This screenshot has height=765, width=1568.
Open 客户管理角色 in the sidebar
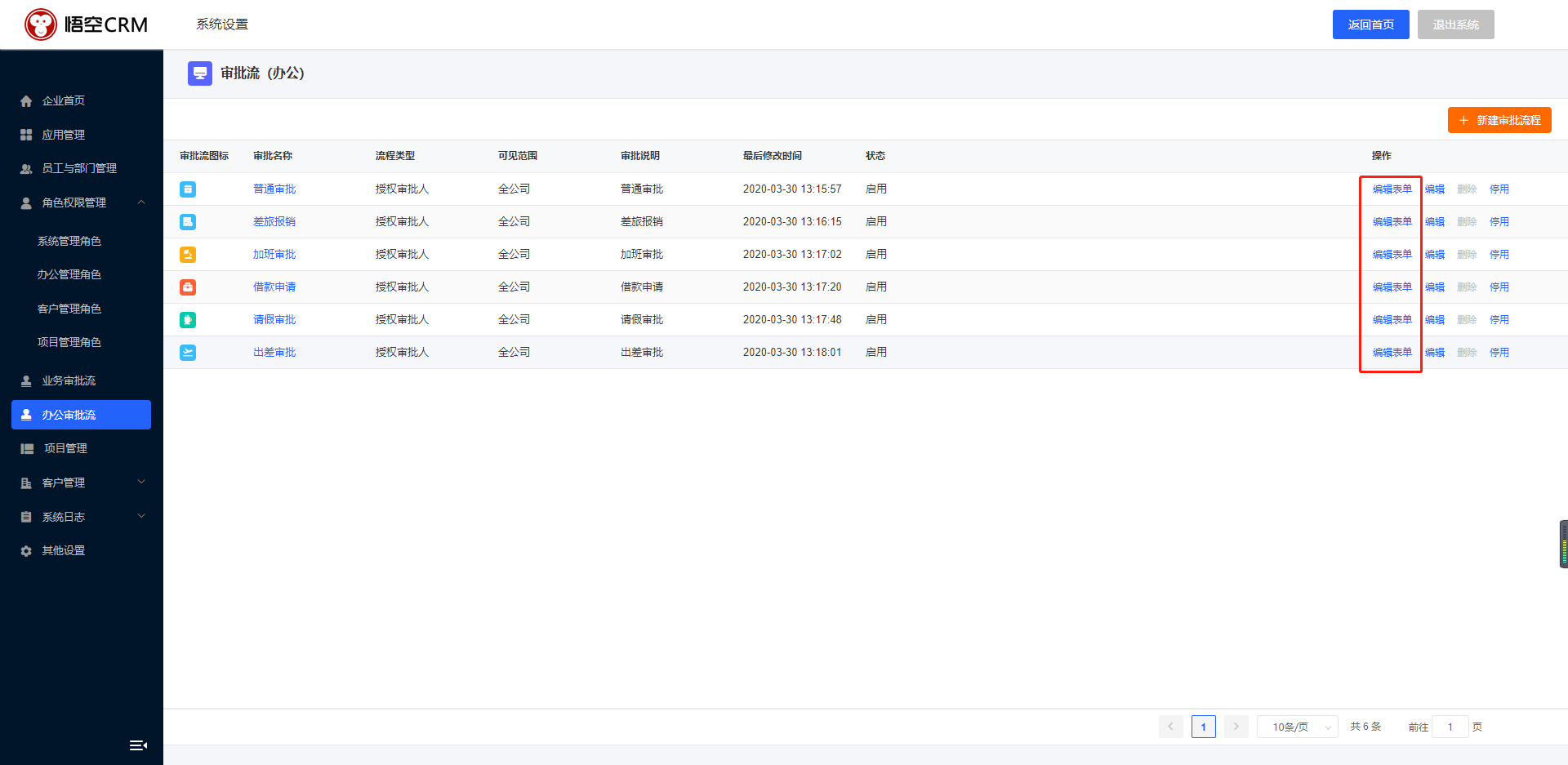coord(69,309)
